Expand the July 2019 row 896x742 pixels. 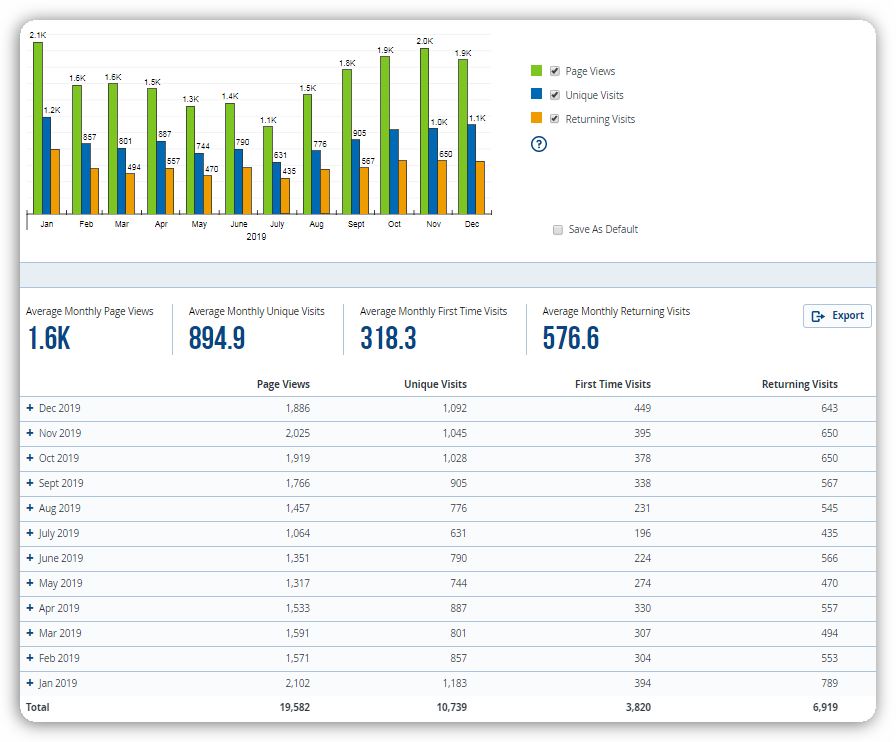click(30, 533)
